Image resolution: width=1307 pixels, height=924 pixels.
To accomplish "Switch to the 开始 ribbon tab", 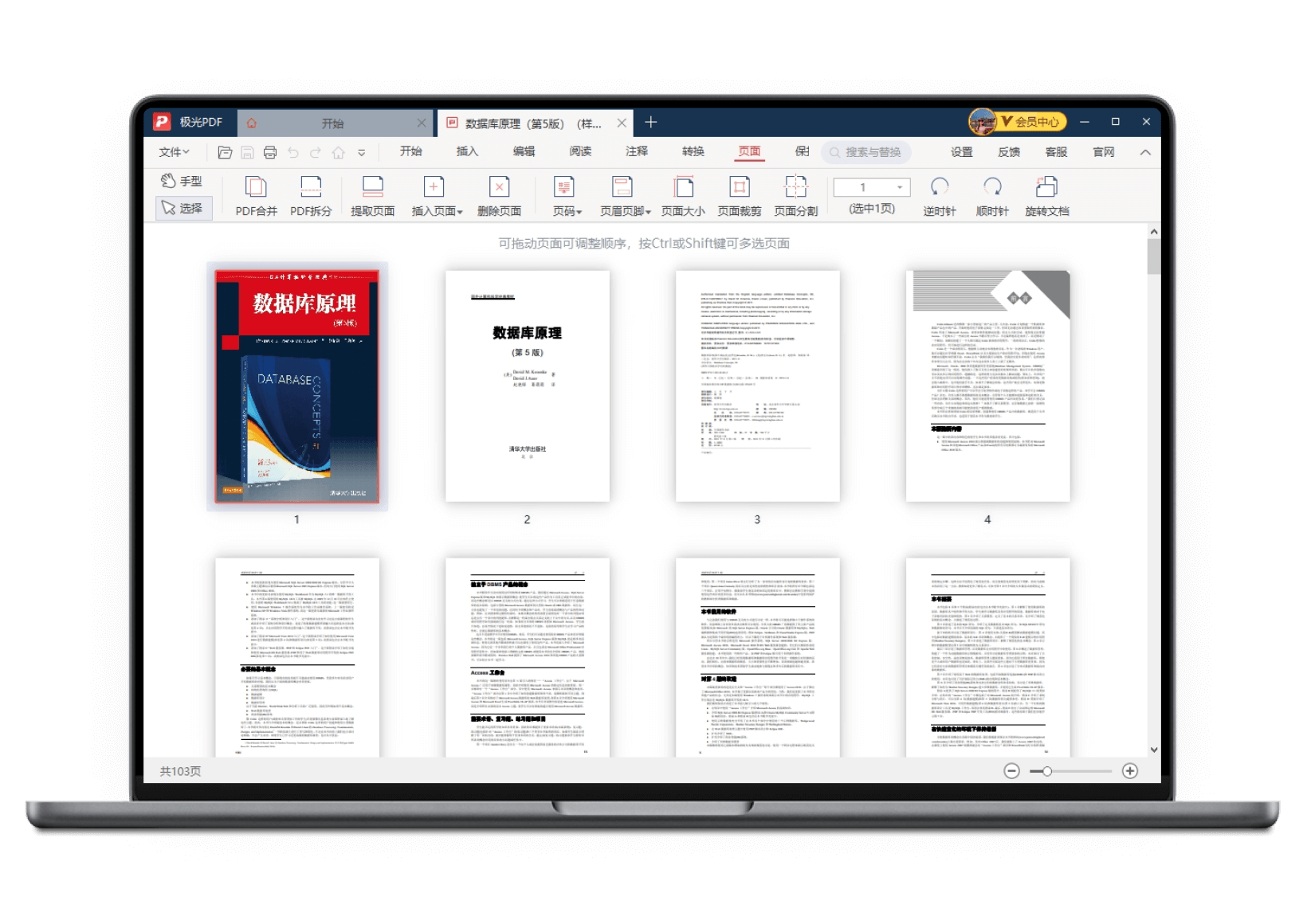I will 411,151.
